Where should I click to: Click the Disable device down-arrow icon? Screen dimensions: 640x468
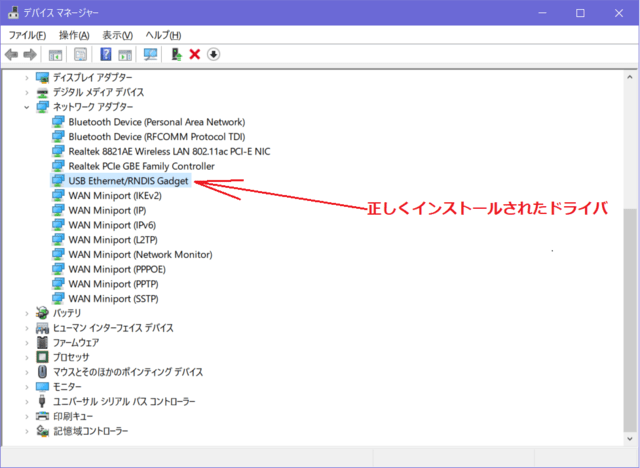pyautogui.click(x=213, y=54)
